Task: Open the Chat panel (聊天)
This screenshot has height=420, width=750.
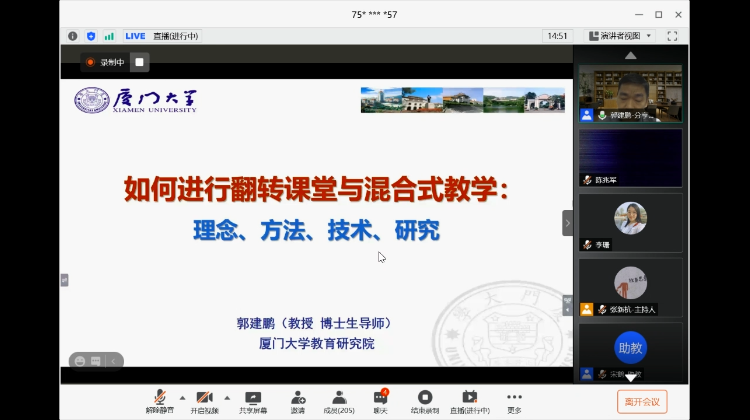Action: coord(380,398)
